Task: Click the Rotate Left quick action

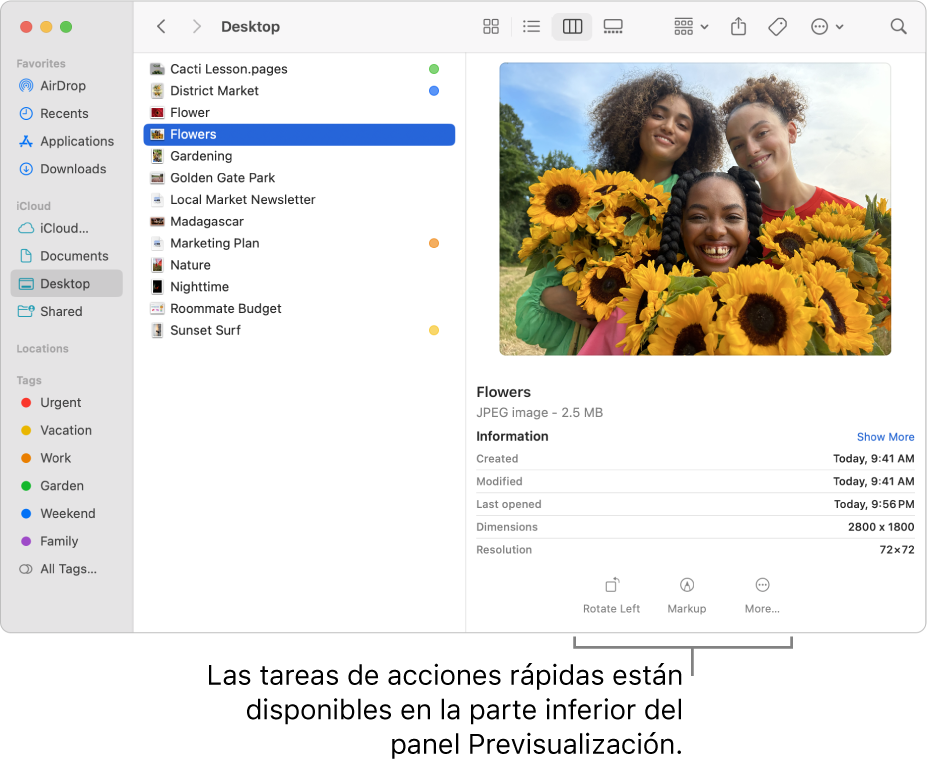Action: pyautogui.click(x=611, y=596)
